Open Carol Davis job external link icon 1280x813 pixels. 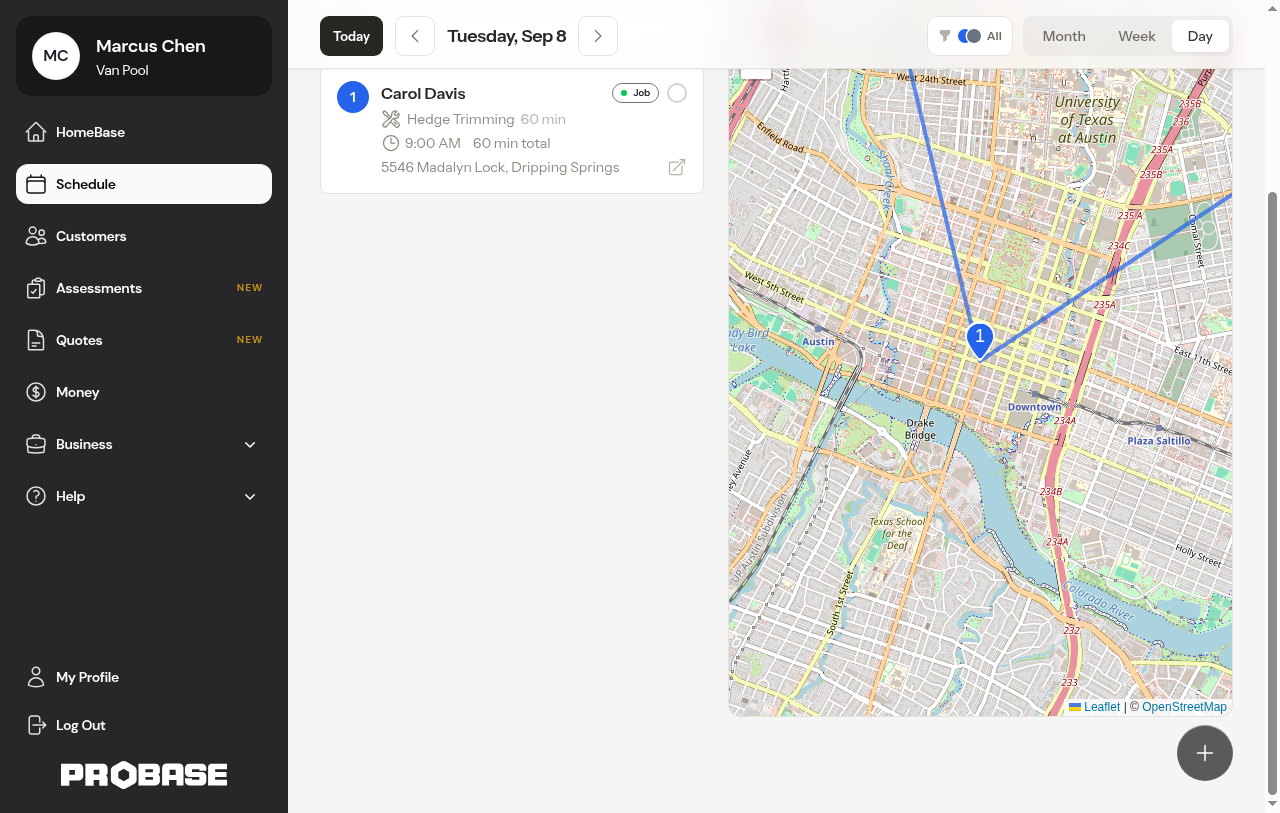(677, 167)
